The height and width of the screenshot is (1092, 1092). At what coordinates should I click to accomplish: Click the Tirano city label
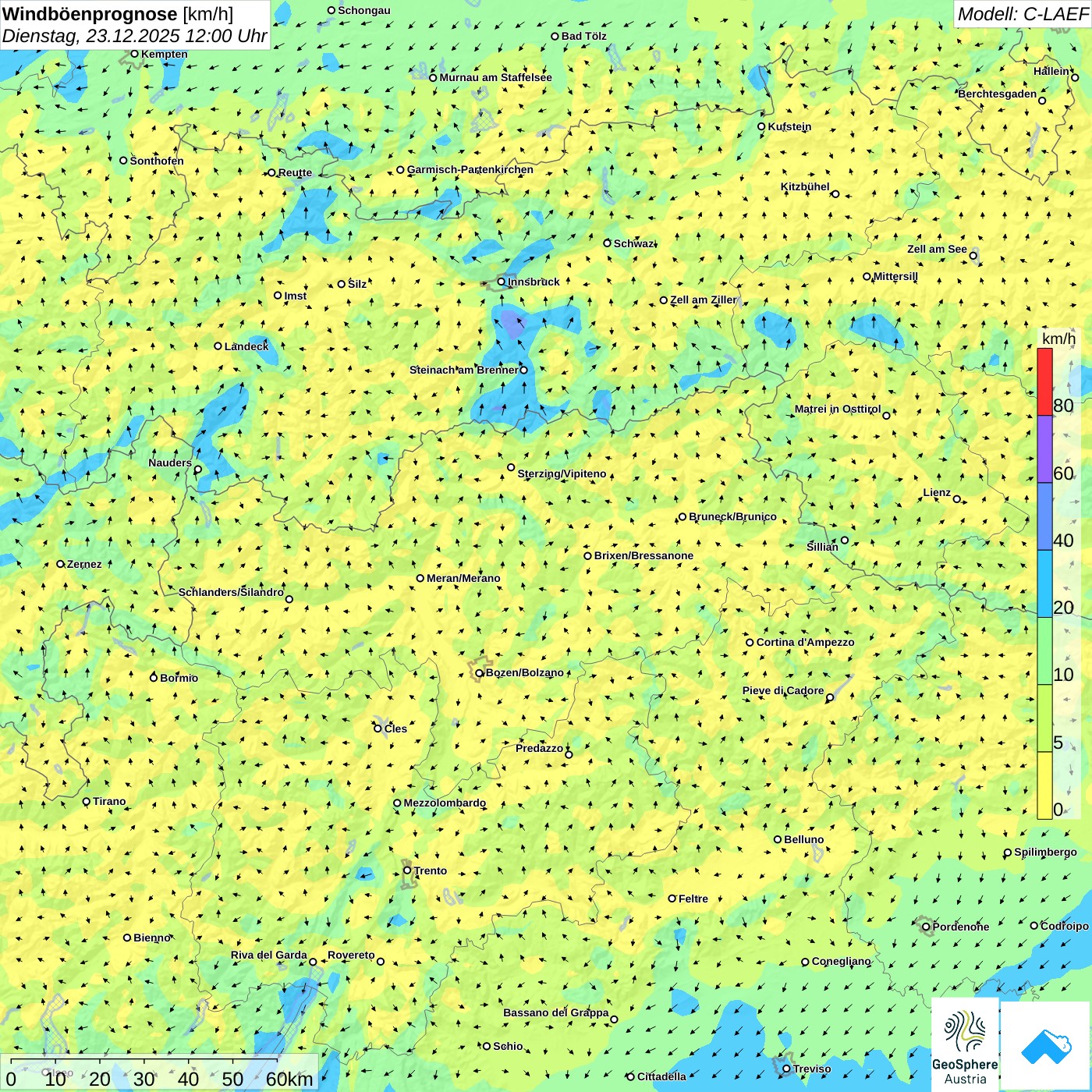[109, 801]
